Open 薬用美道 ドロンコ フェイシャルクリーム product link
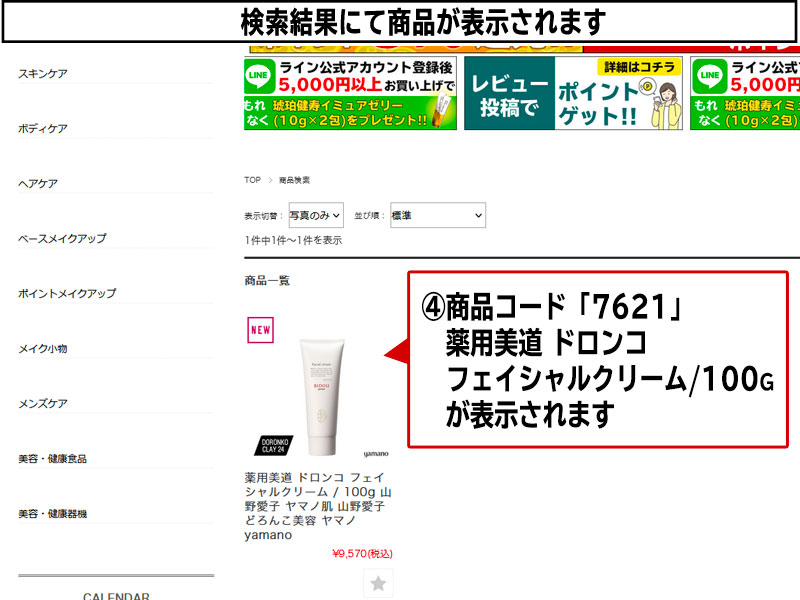800x600 pixels. click(x=318, y=506)
